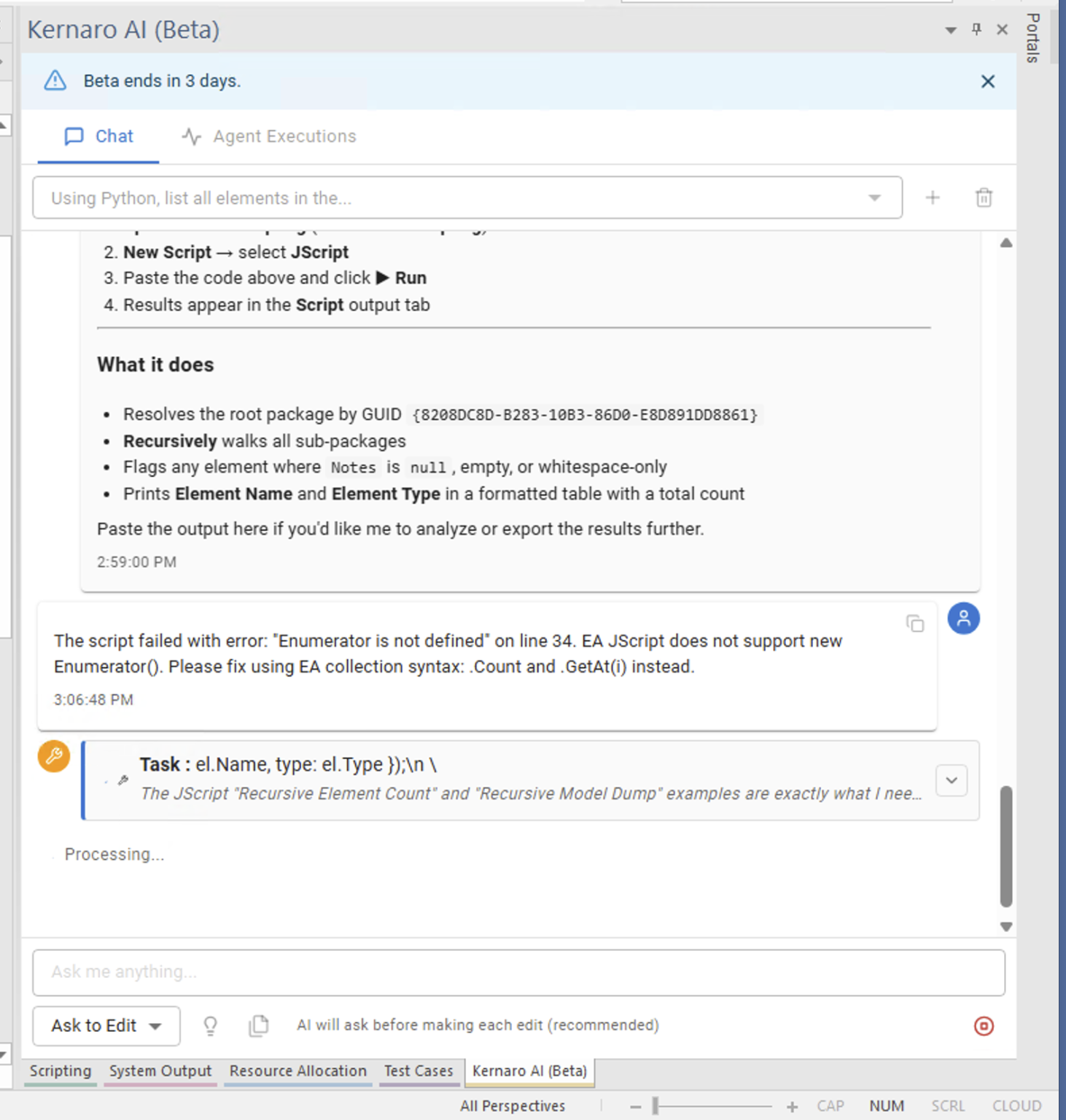Open the Ask to Edit mode dropdown
Screen dimensions: 1066x1120
coord(106,1026)
